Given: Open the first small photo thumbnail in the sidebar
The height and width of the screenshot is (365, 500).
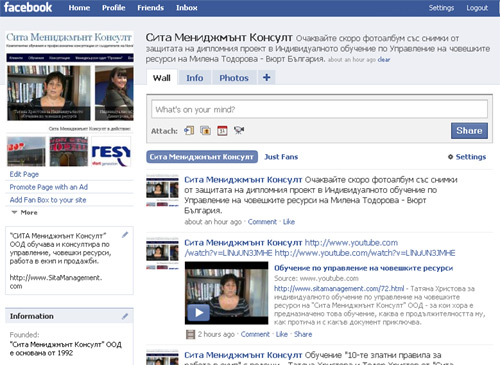Looking at the screenshot, I should pyautogui.click(x=26, y=151).
